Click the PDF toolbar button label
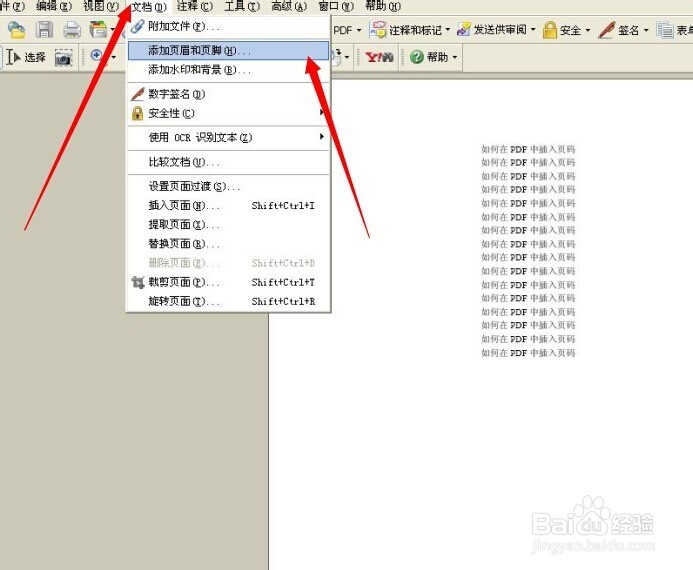The width and height of the screenshot is (693, 570). (343, 30)
